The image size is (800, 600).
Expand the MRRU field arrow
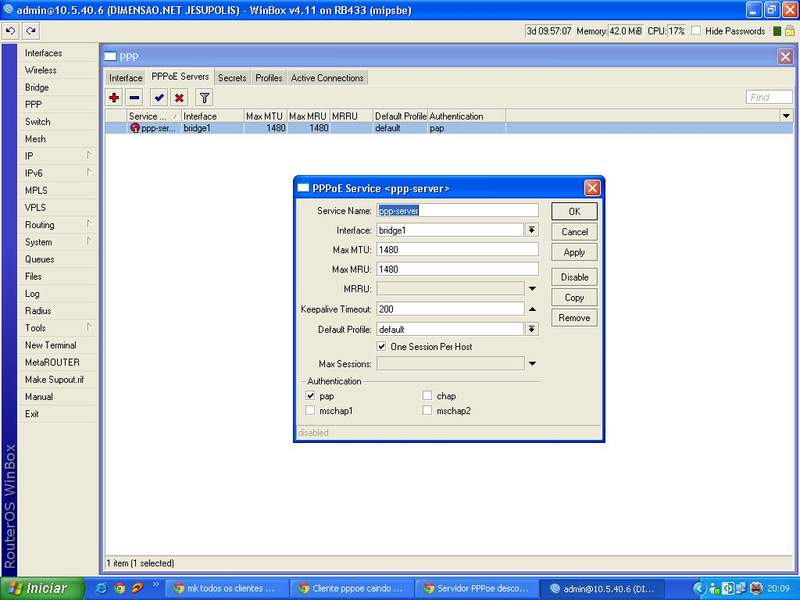pyautogui.click(x=532, y=289)
